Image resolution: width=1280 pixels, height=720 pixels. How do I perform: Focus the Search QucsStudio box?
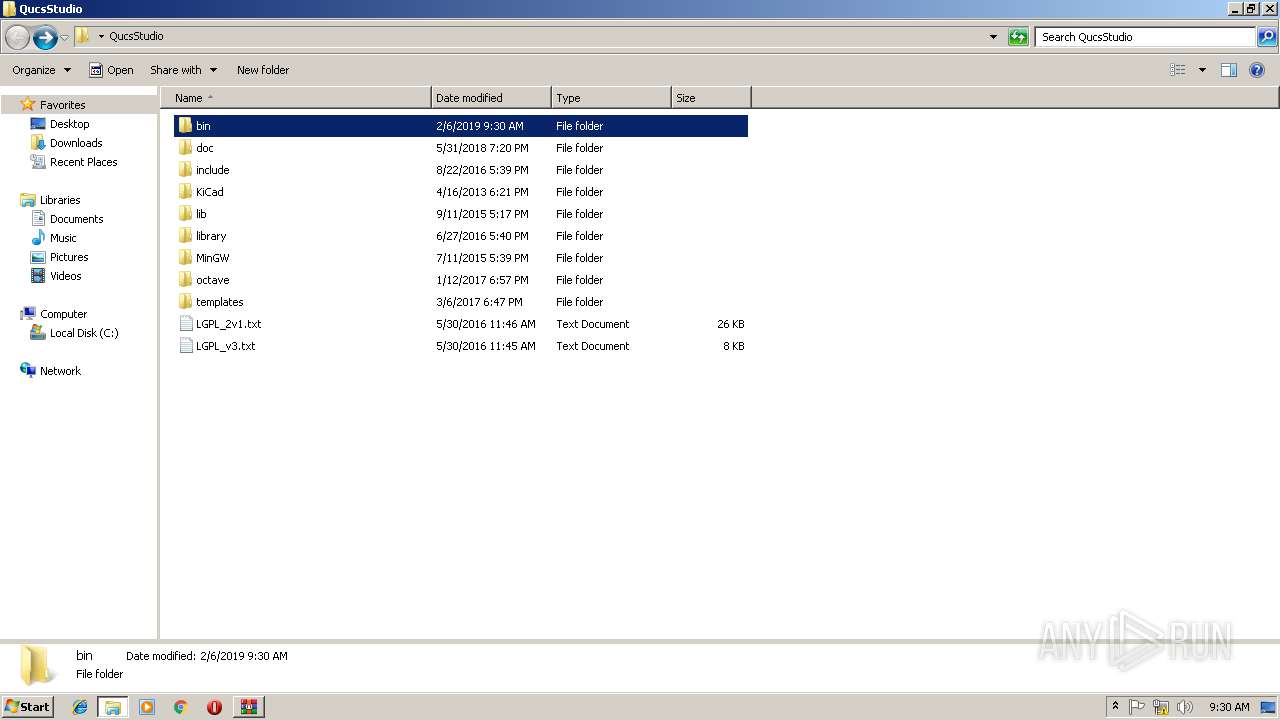[x=1146, y=37]
